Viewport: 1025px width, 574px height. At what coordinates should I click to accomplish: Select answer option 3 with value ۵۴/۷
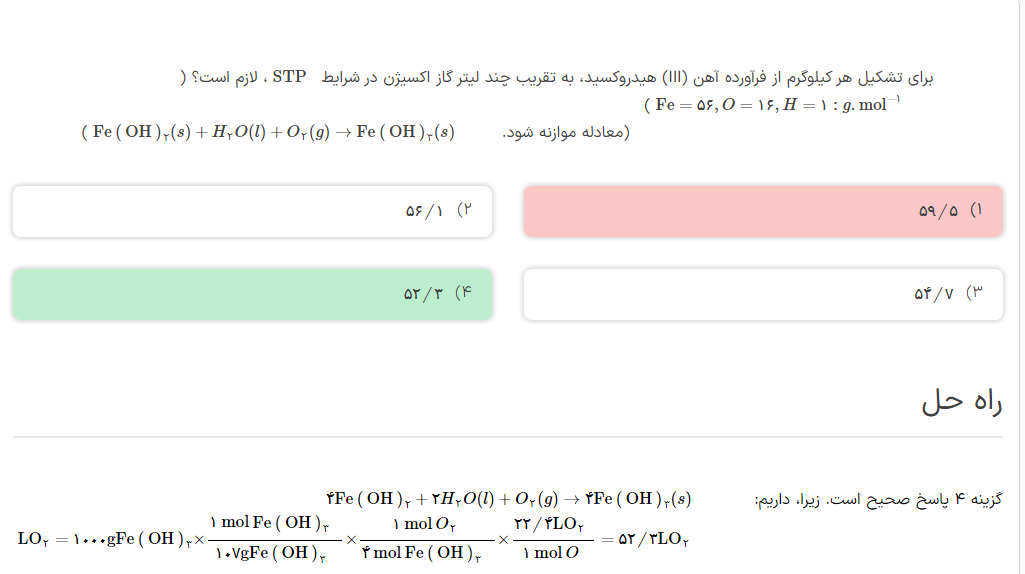coord(762,294)
